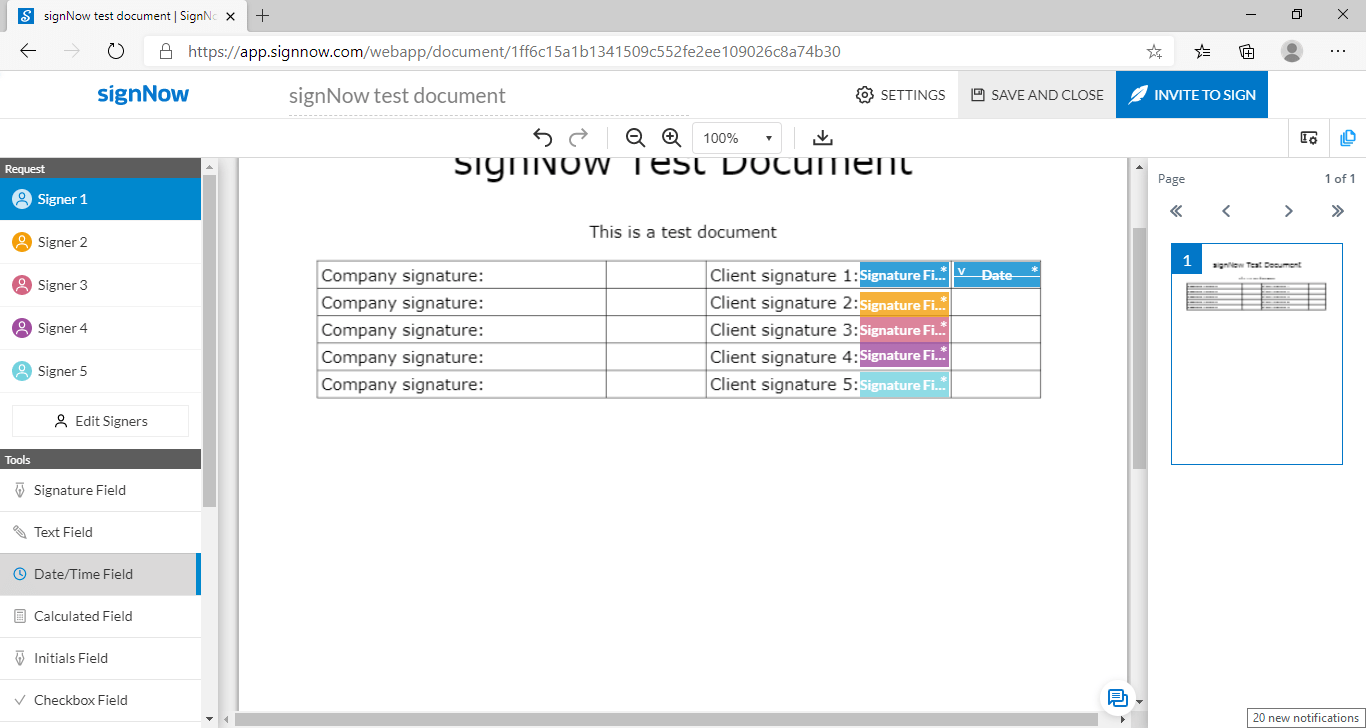Open the 100% zoom level dropdown

[x=737, y=138]
